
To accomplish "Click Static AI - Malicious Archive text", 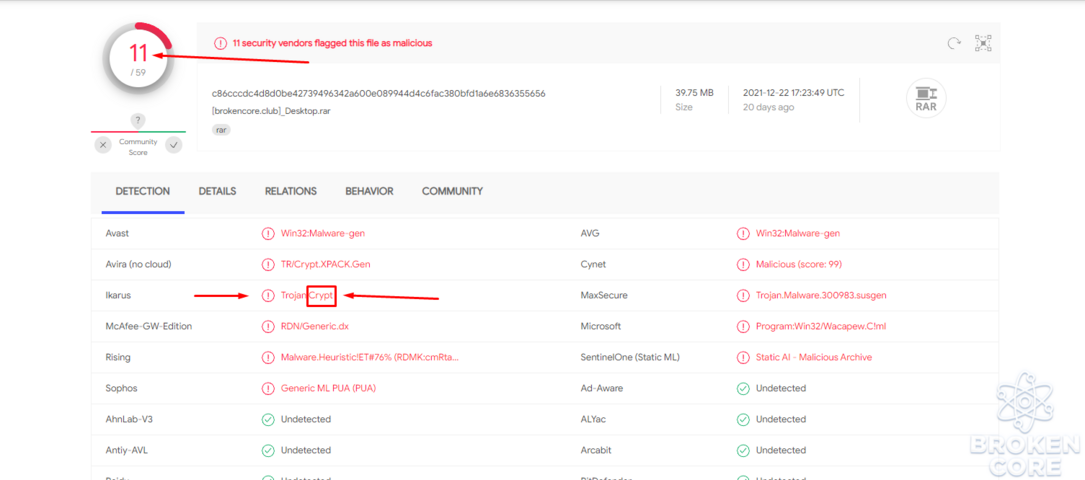I will [x=814, y=358].
